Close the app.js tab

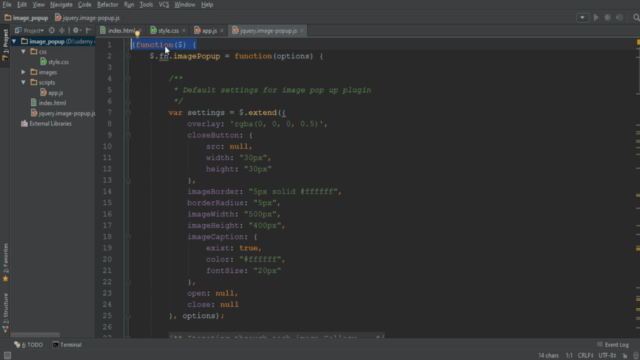pyautogui.click(x=222, y=31)
